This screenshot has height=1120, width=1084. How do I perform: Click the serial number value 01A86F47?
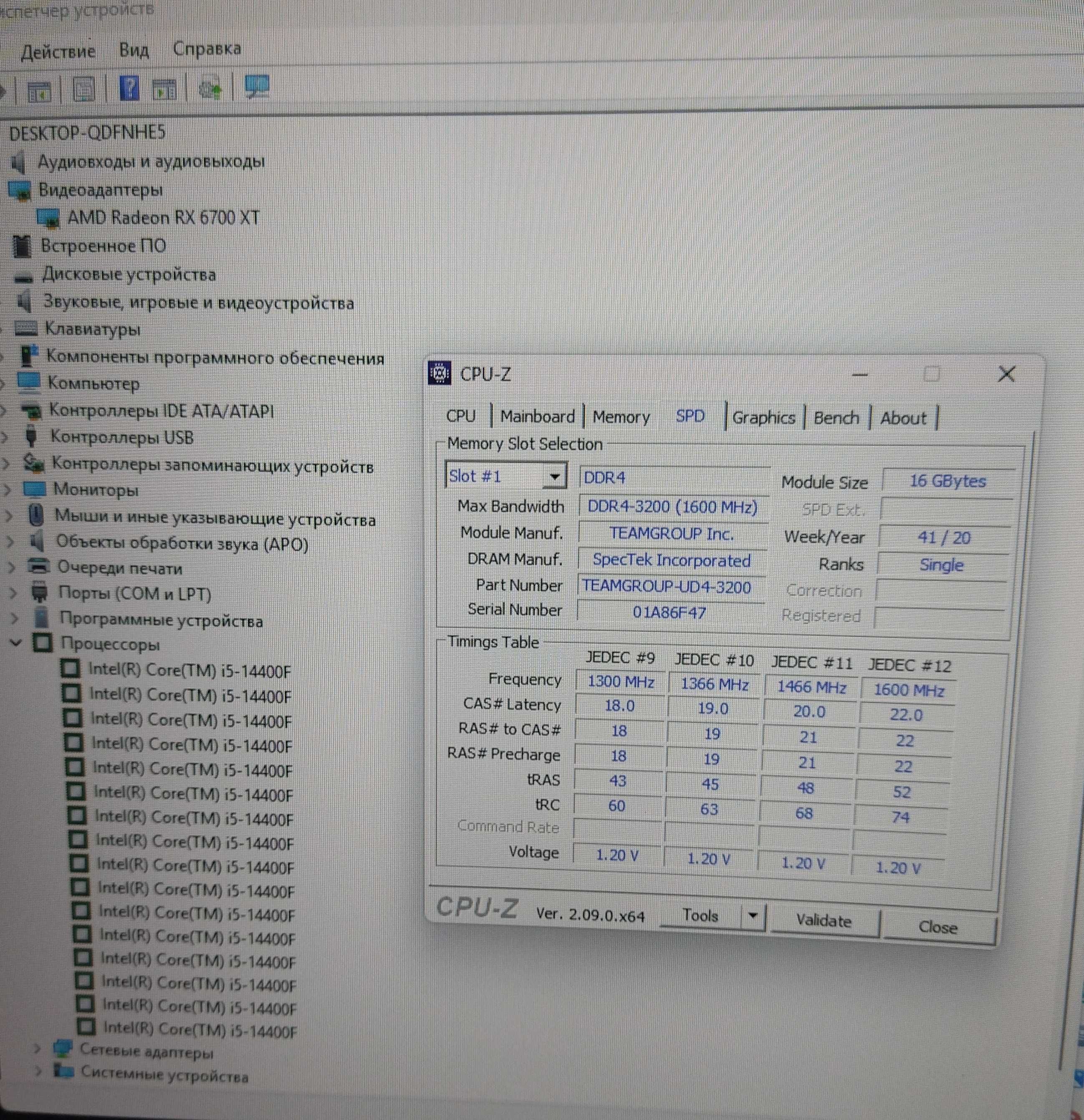669,612
